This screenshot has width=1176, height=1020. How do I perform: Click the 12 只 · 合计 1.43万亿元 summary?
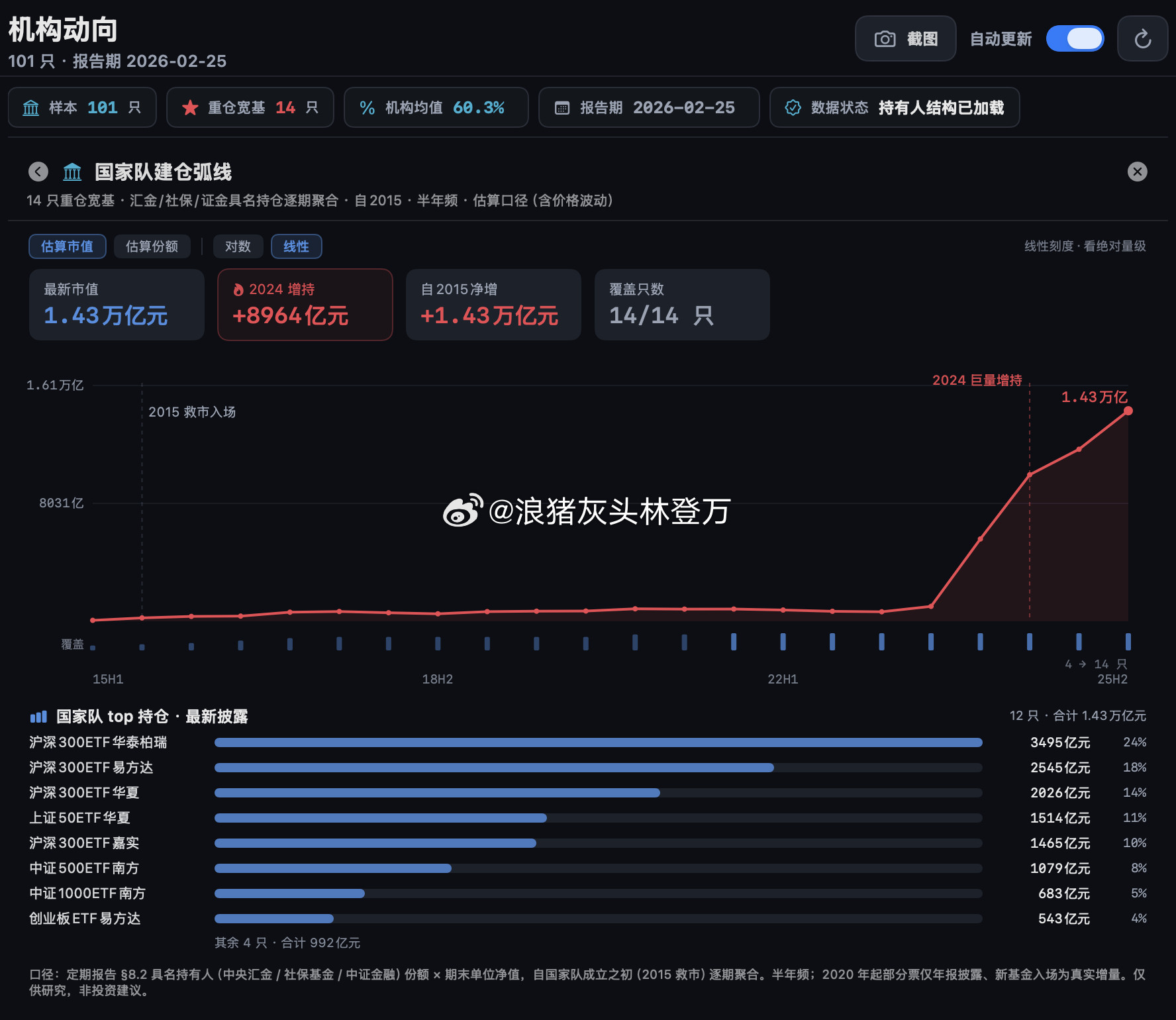point(1077,716)
